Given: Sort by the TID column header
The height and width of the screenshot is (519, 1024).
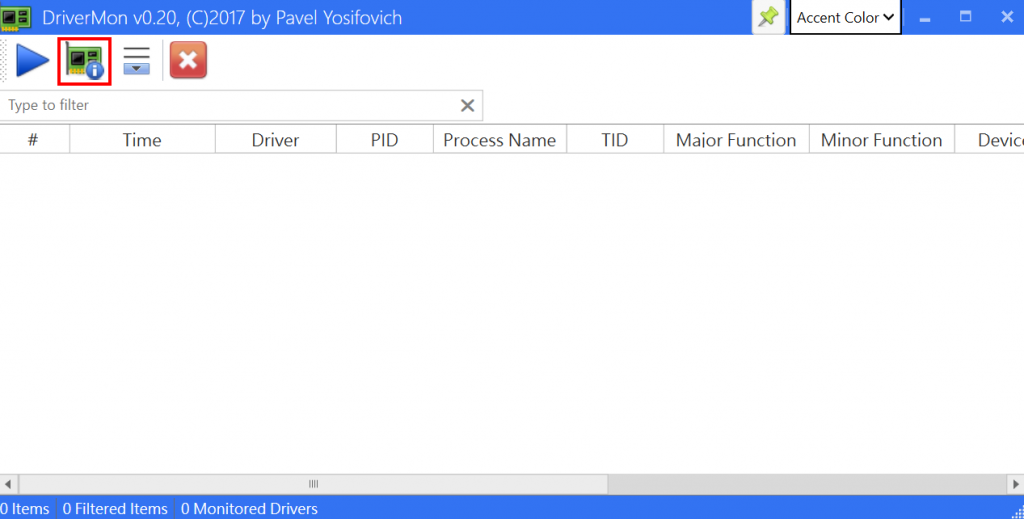Looking at the screenshot, I should [x=615, y=140].
